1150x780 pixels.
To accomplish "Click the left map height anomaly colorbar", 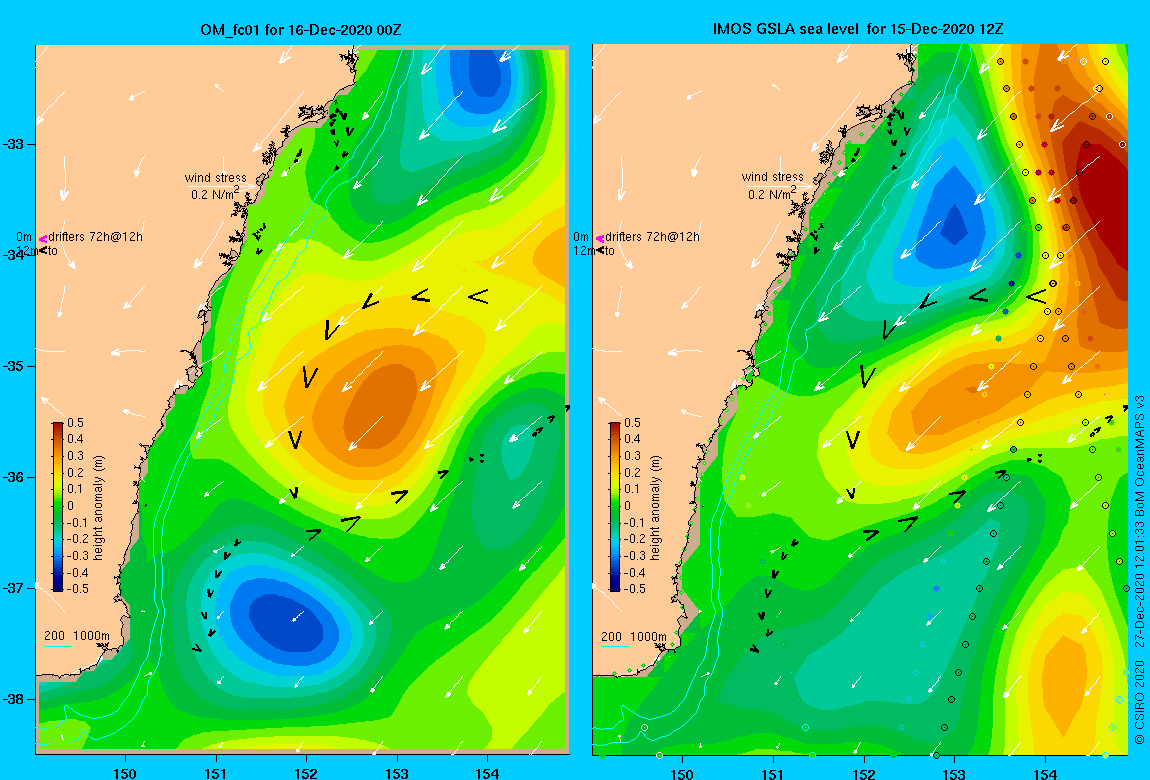I will (x=58, y=507).
